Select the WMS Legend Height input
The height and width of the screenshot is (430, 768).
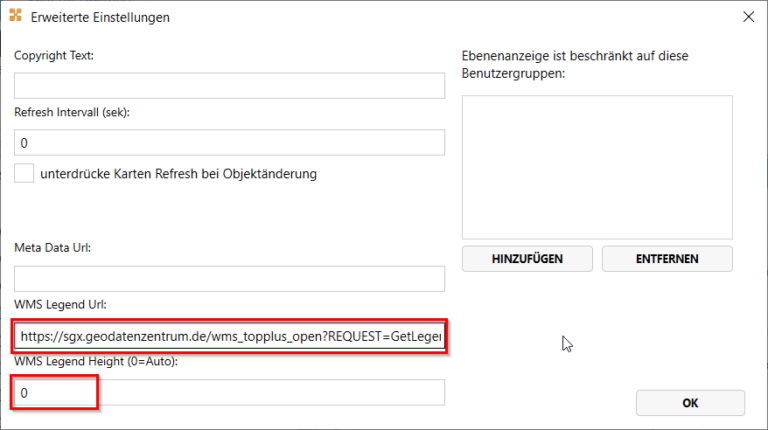229,393
